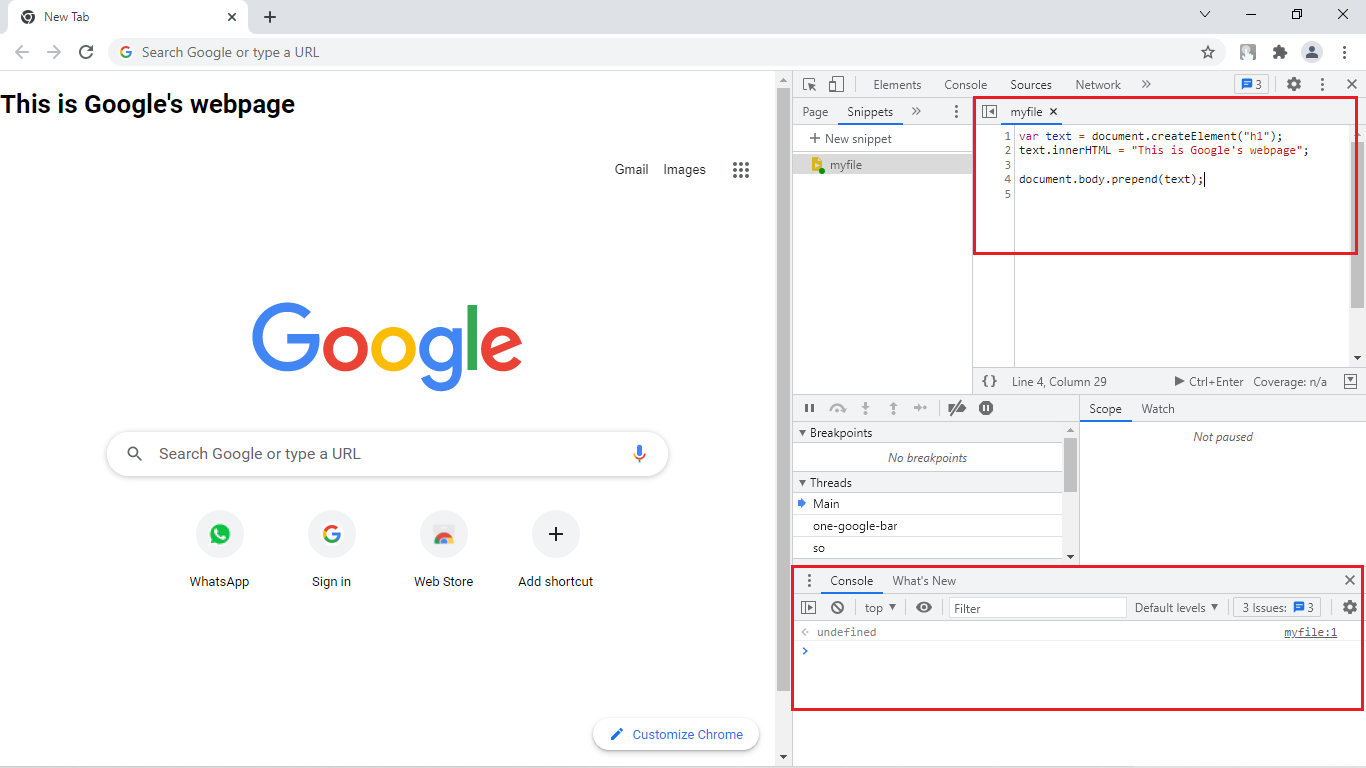
Task: Show more navigator tabs next to Snippets
Action: coord(916,112)
